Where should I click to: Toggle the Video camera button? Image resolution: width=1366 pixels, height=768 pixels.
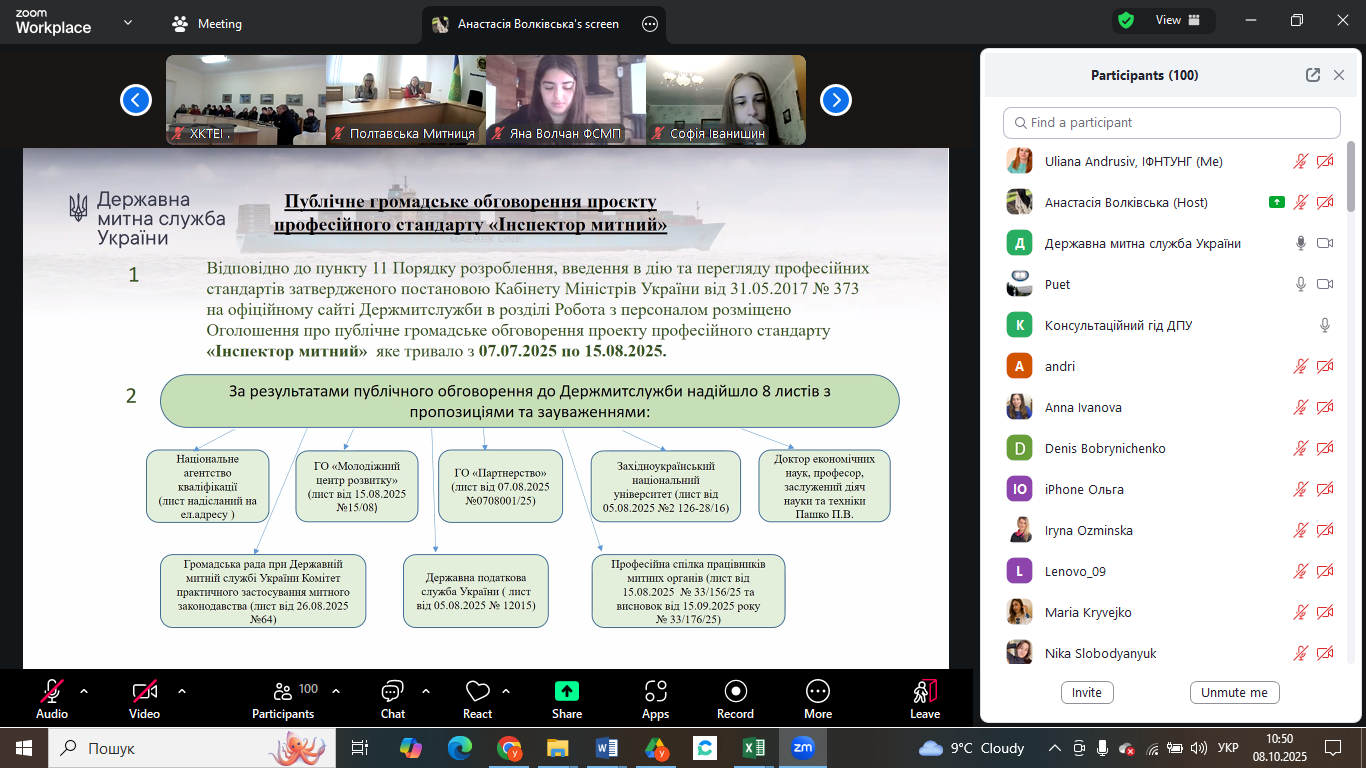(x=144, y=692)
